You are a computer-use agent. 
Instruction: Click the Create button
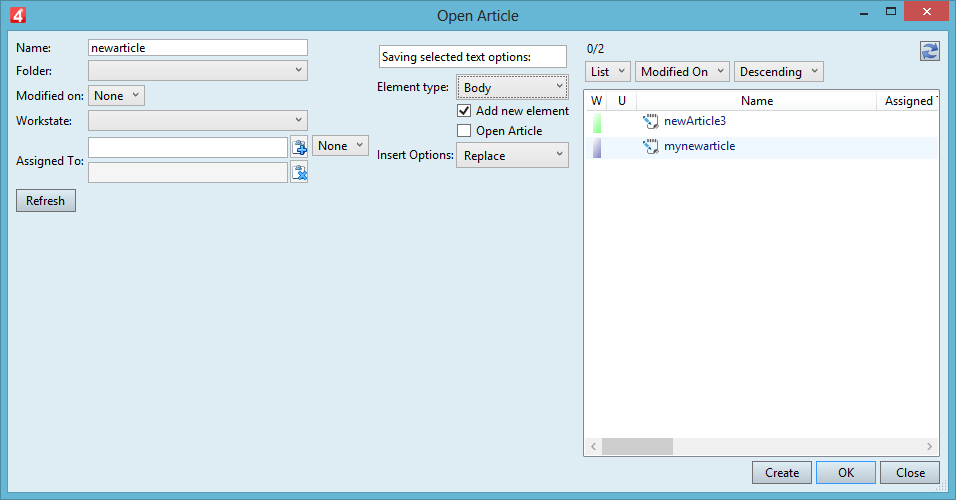782,473
